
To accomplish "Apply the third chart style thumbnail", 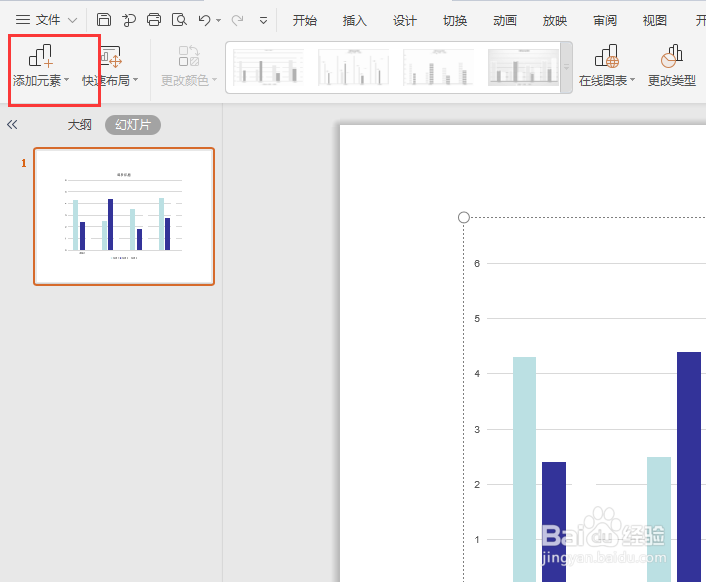I will [439, 68].
